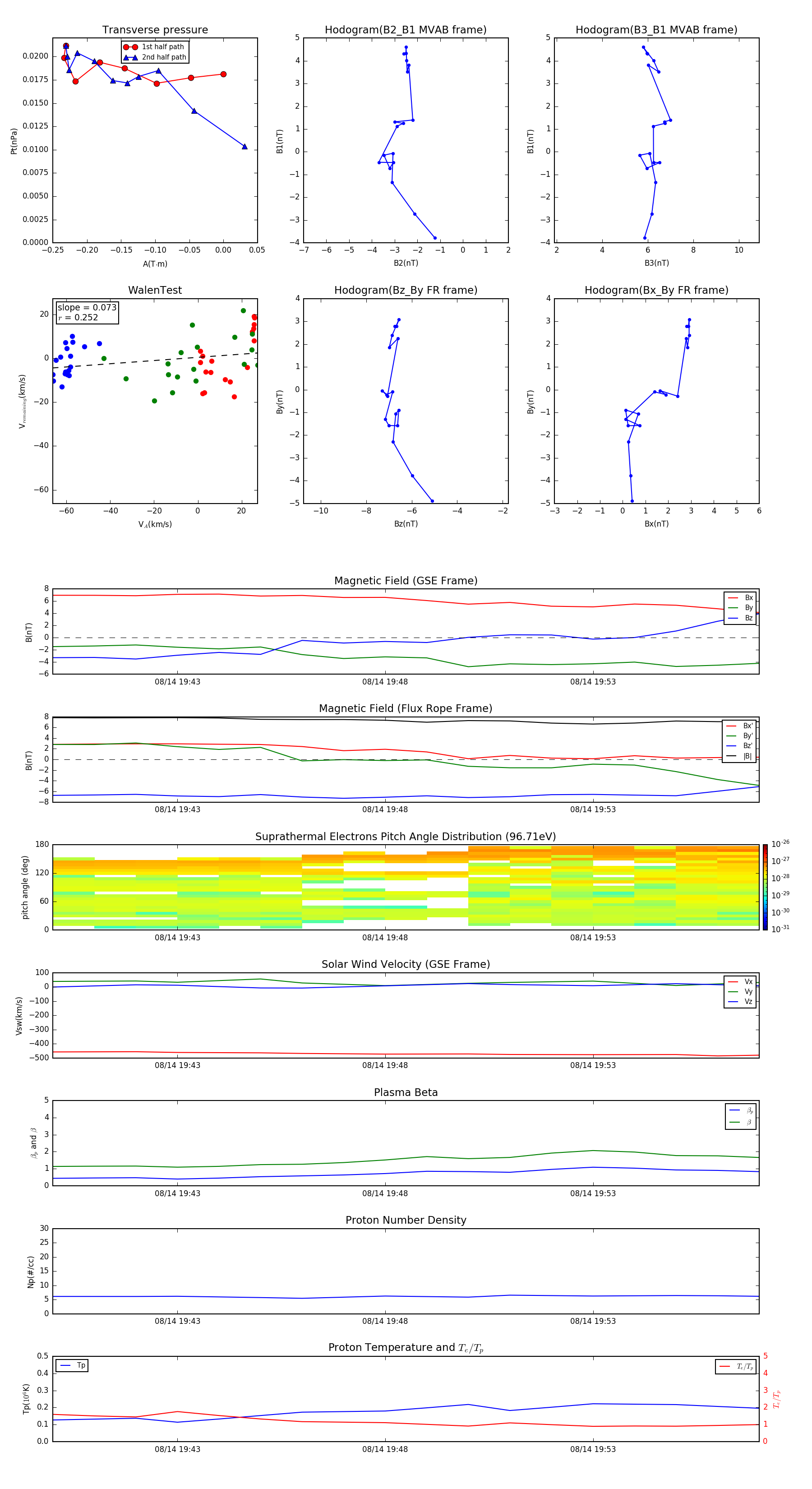Click the 'Np(#/cc)' axis label

(x=31, y=1272)
